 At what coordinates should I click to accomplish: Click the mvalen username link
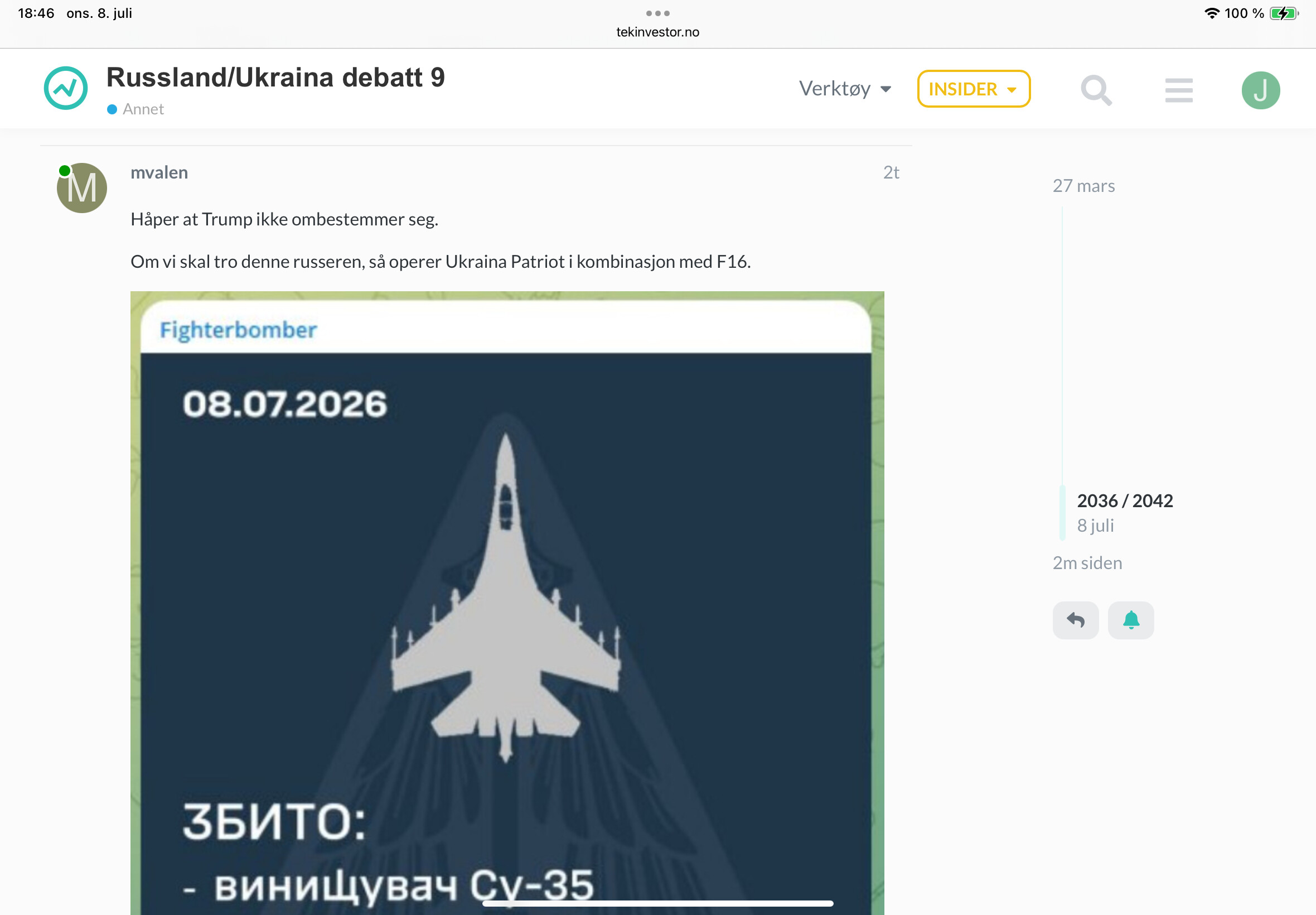click(x=159, y=172)
